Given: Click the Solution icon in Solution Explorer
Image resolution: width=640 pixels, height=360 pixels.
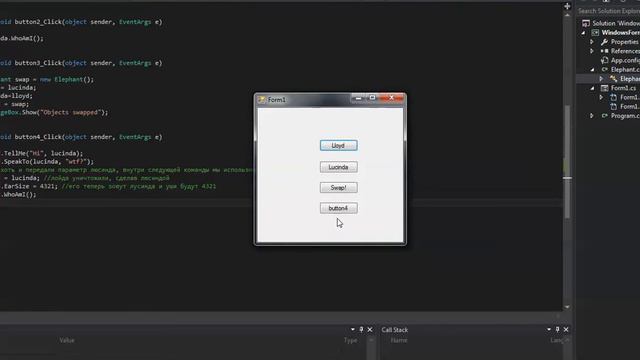Looking at the screenshot, I should click(x=586, y=23).
